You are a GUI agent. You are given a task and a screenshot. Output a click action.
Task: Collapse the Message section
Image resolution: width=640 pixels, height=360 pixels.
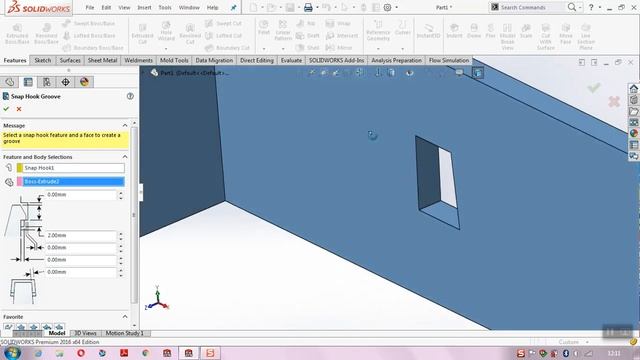pos(125,125)
